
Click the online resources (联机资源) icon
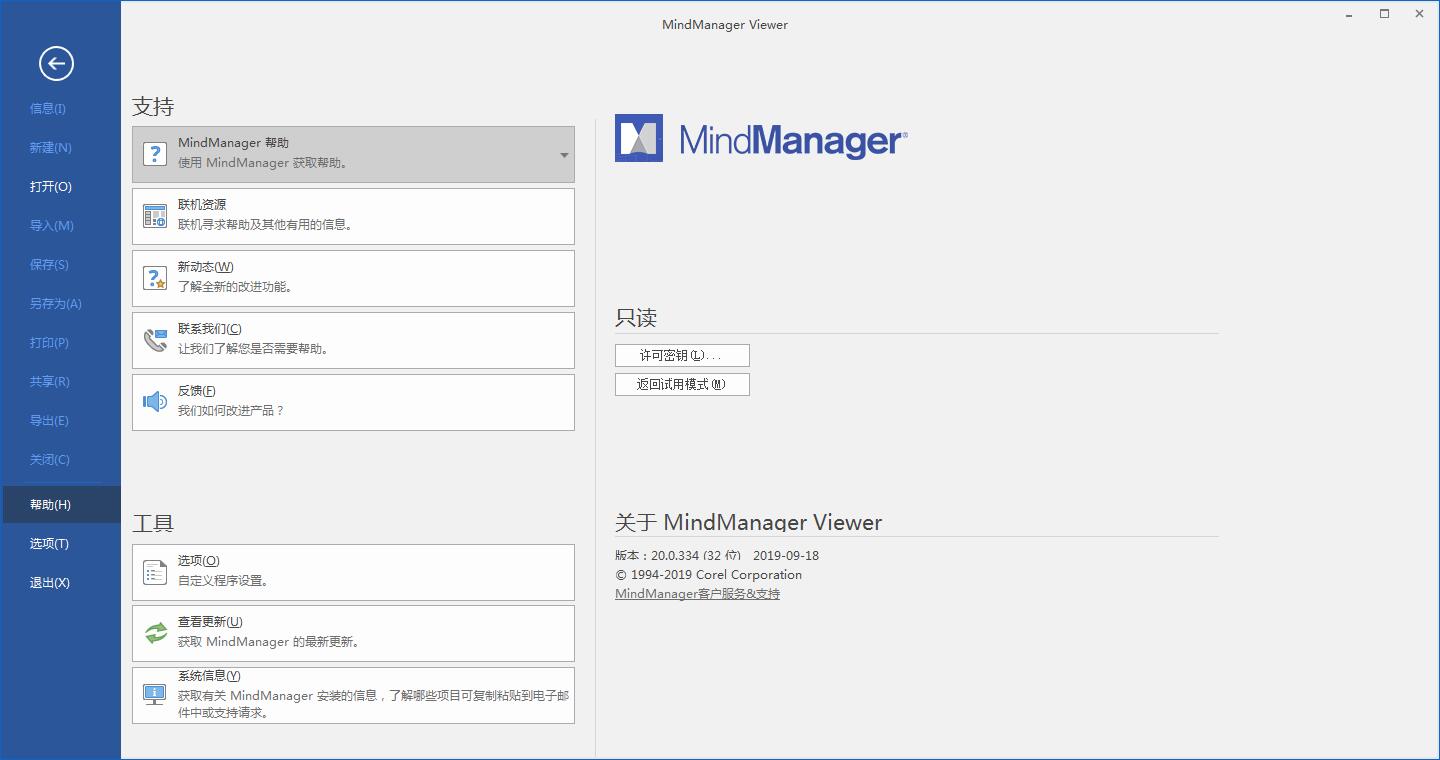154,216
